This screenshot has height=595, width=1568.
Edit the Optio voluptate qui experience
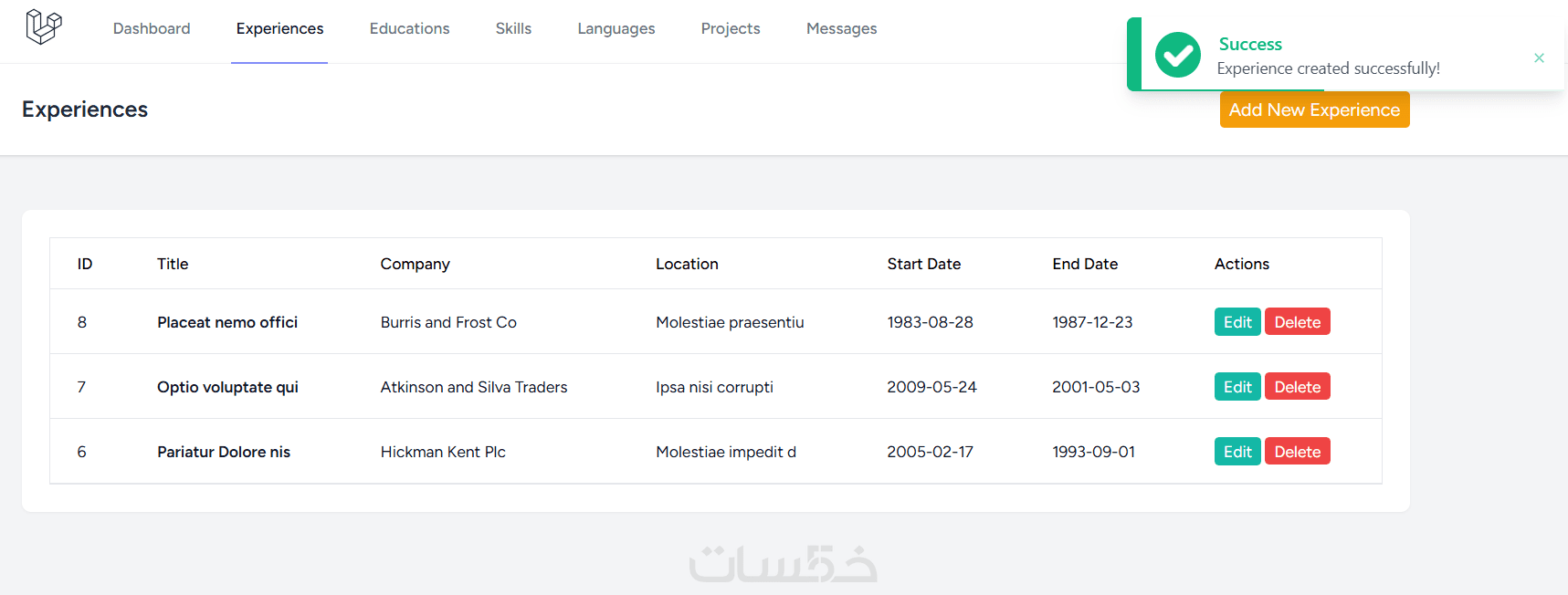coord(1237,387)
